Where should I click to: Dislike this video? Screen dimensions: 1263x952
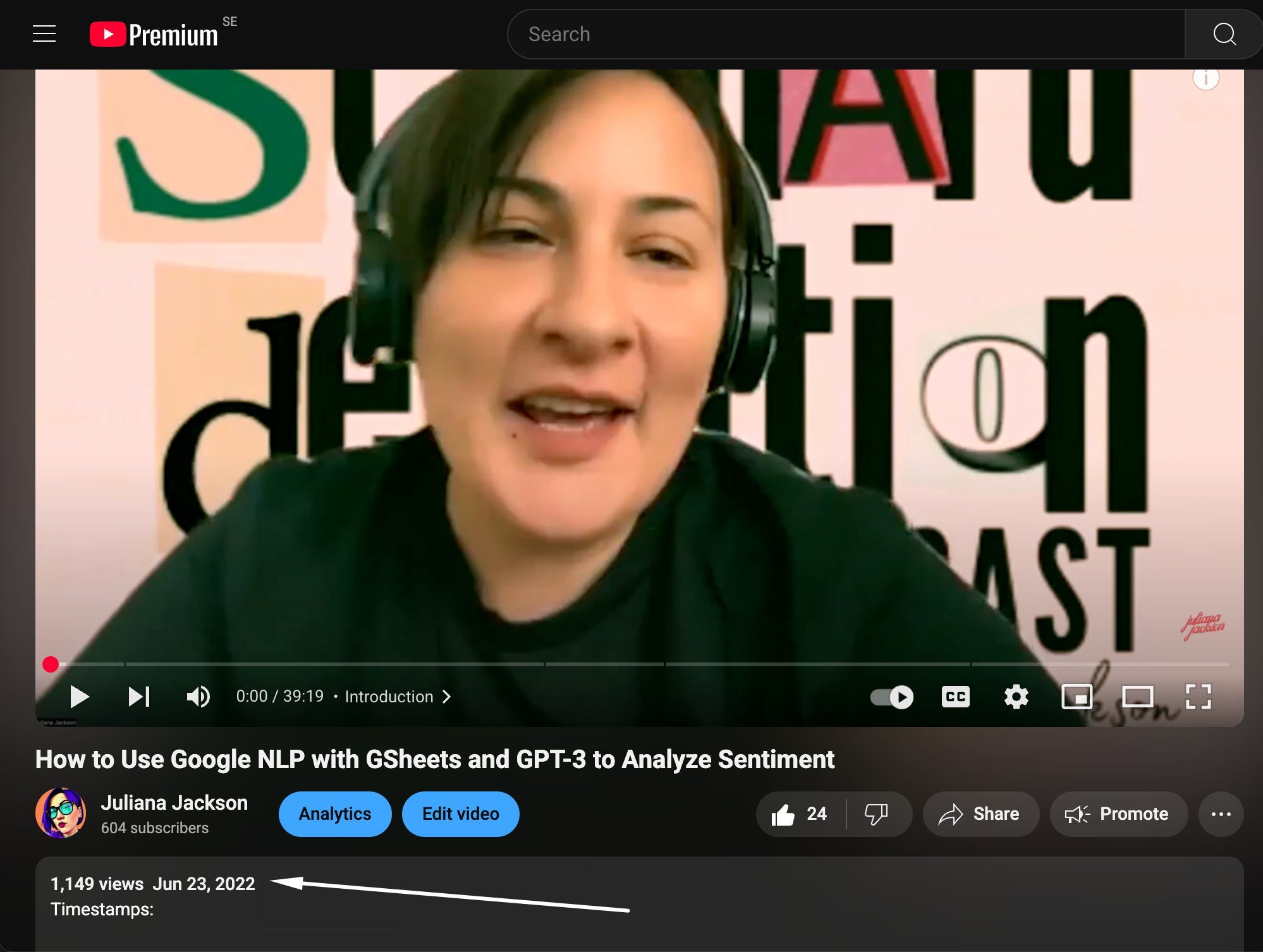click(x=876, y=814)
